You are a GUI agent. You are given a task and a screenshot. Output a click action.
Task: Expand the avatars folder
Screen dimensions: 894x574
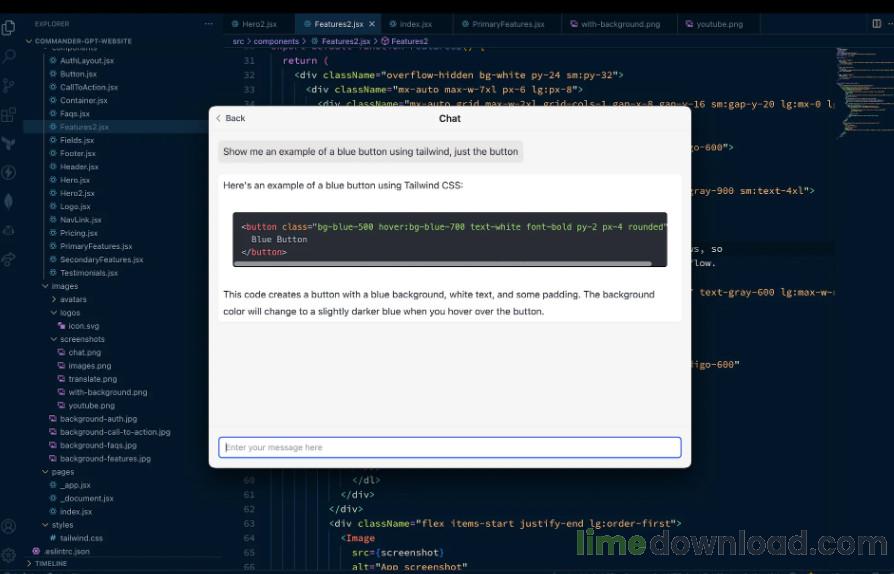(72, 299)
